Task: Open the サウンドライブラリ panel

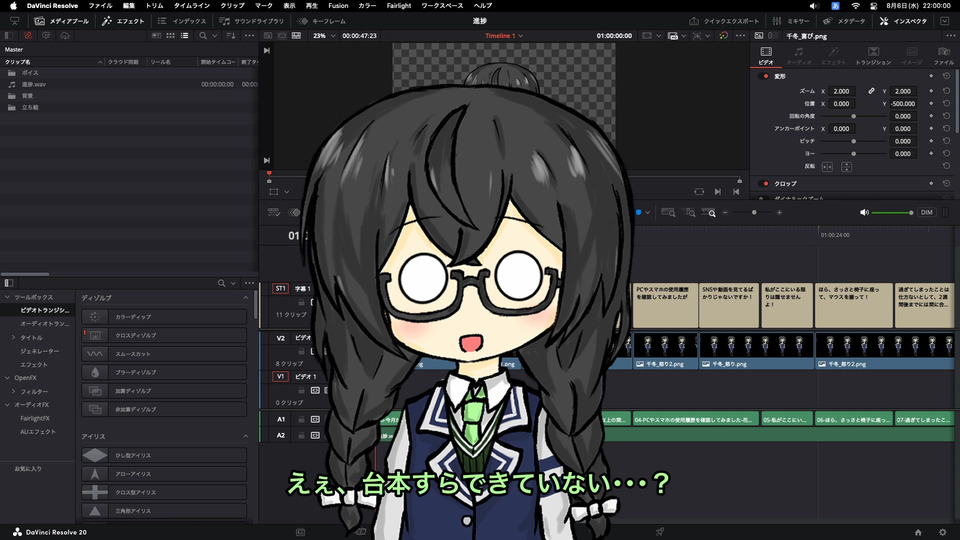Action: tap(252, 21)
